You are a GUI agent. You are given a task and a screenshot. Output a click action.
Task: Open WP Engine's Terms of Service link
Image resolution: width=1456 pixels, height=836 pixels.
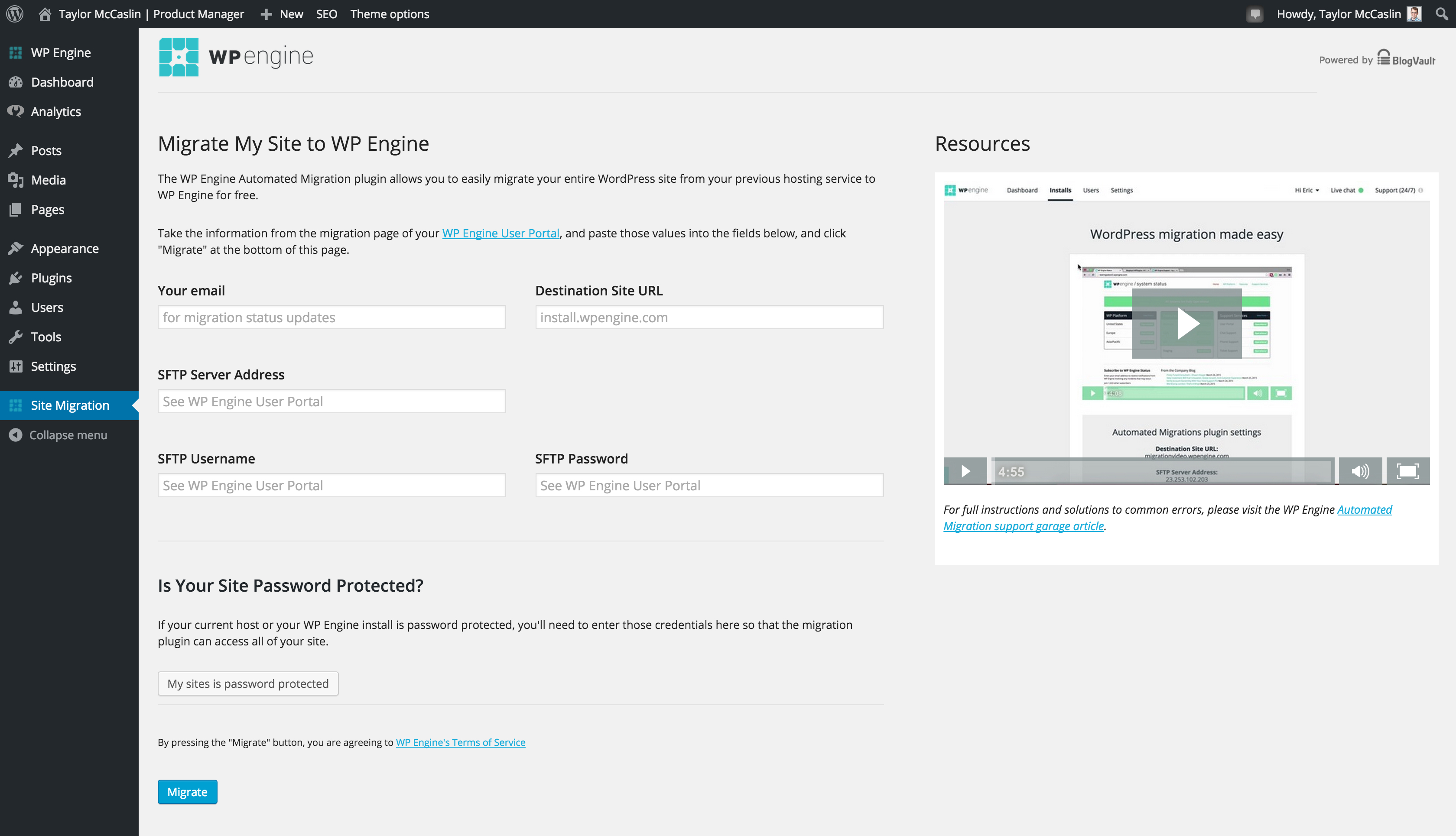coord(460,742)
